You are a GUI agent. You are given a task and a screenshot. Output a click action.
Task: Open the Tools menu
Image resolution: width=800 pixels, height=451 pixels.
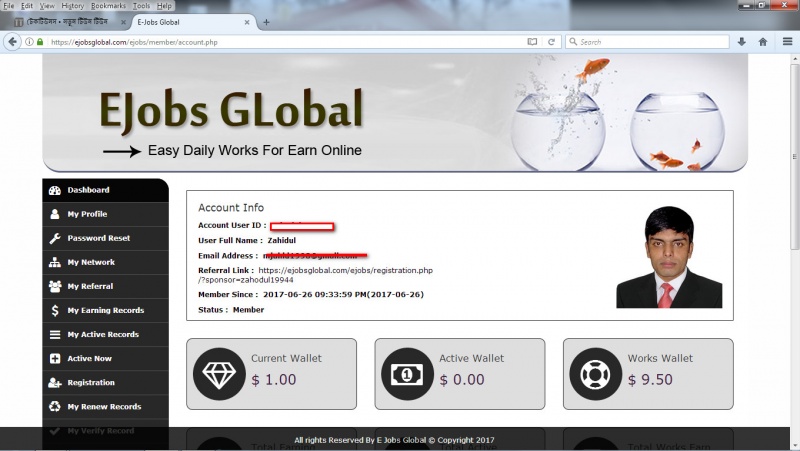click(x=141, y=6)
